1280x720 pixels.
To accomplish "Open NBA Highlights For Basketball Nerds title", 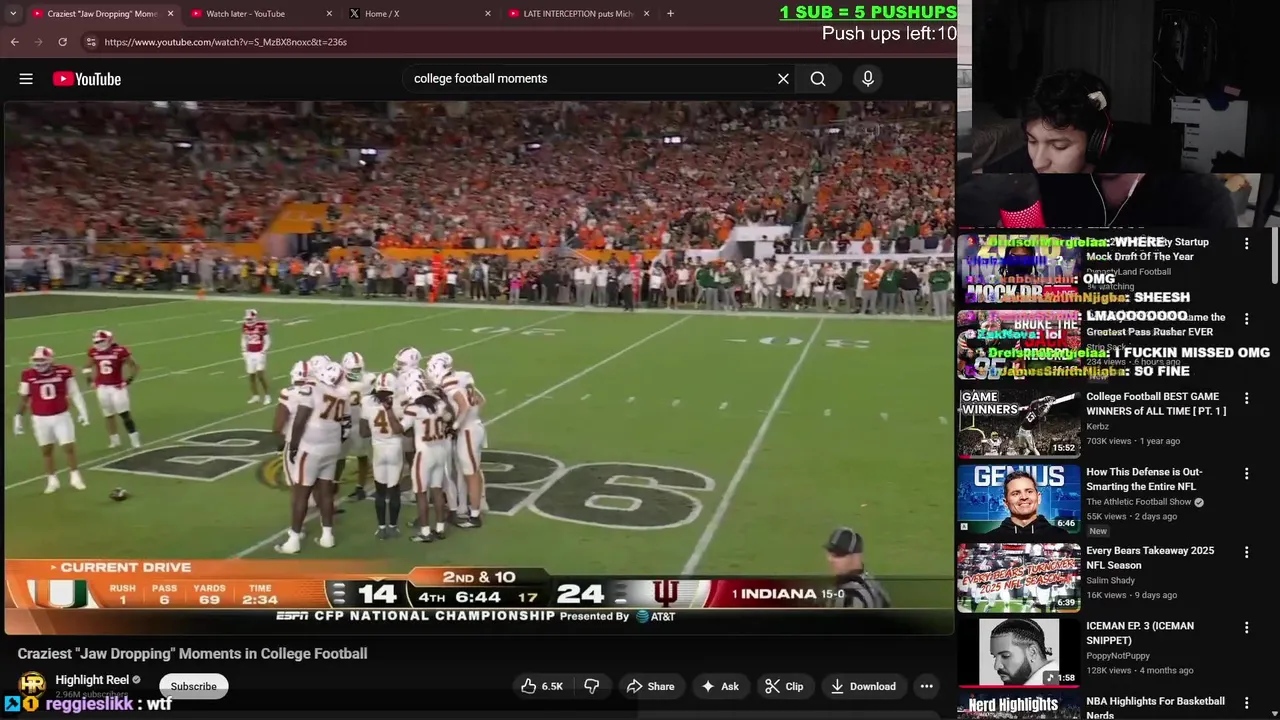I will click(x=1156, y=707).
